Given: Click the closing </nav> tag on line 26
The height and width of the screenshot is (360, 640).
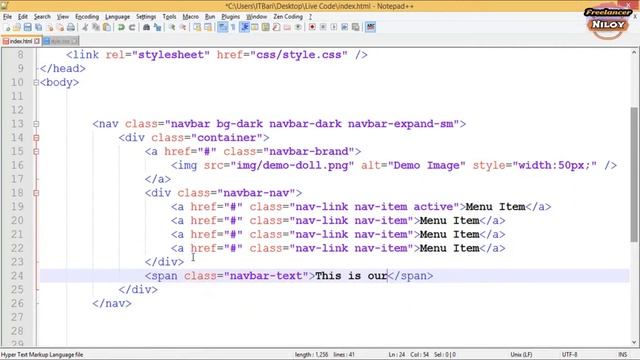Looking at the screenshot, I should [112, 303].
